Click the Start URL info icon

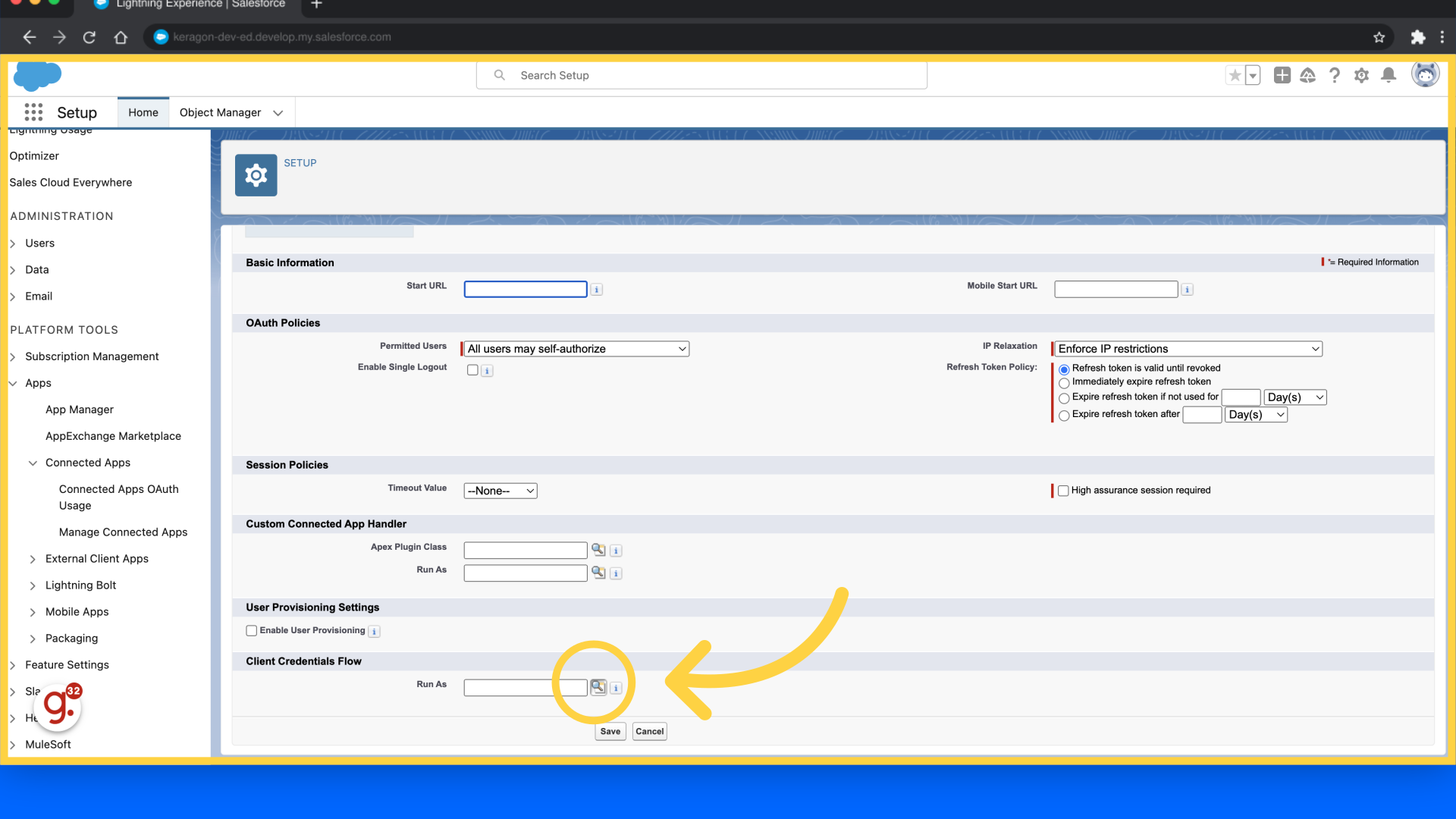click(x=597, y=290)
